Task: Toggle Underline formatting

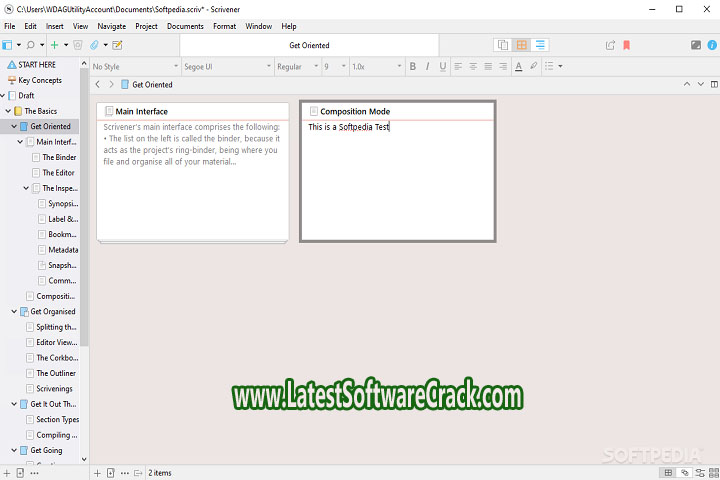Action: (x=443, y=67)
